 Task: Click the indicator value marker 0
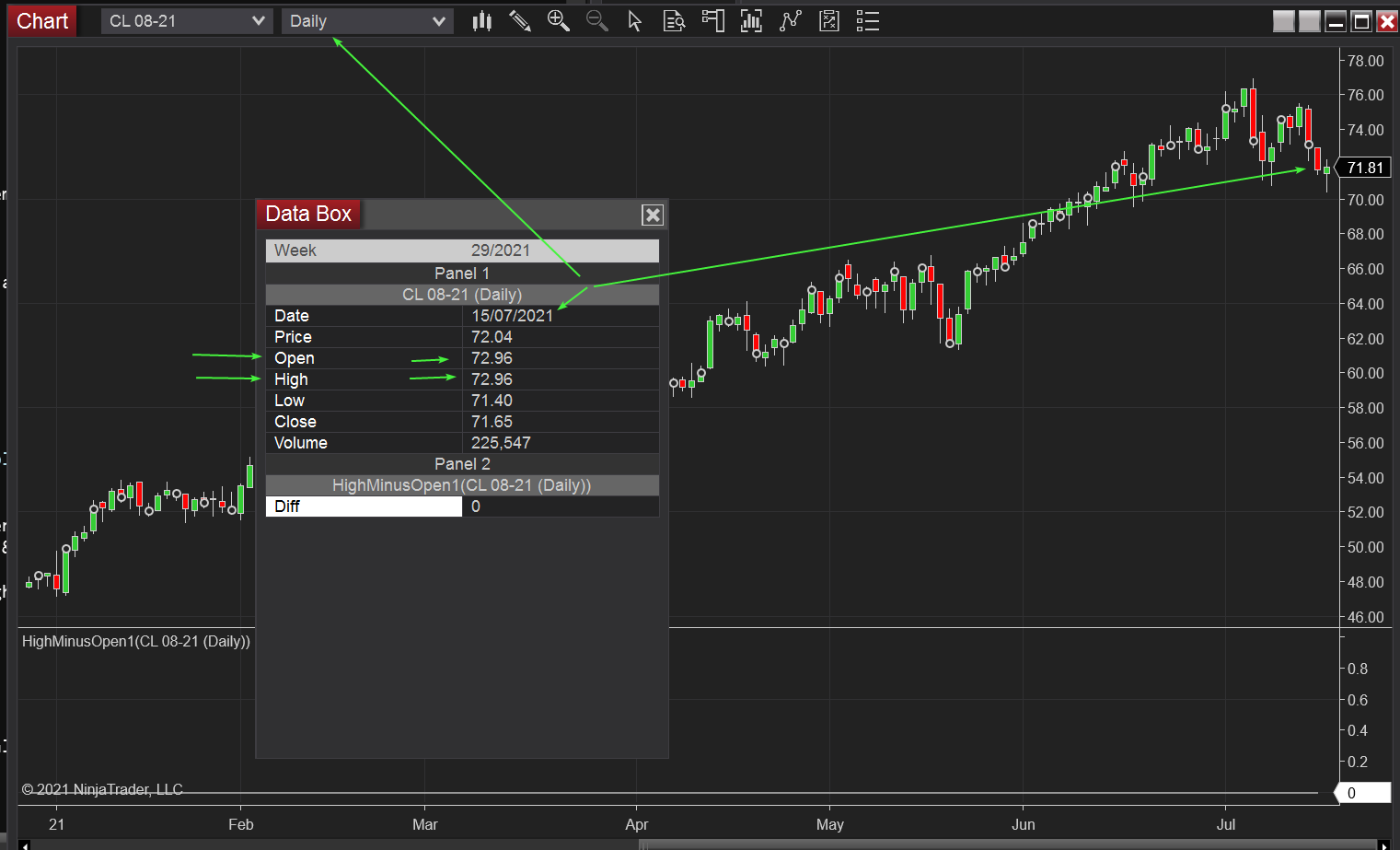[1363, 793]
